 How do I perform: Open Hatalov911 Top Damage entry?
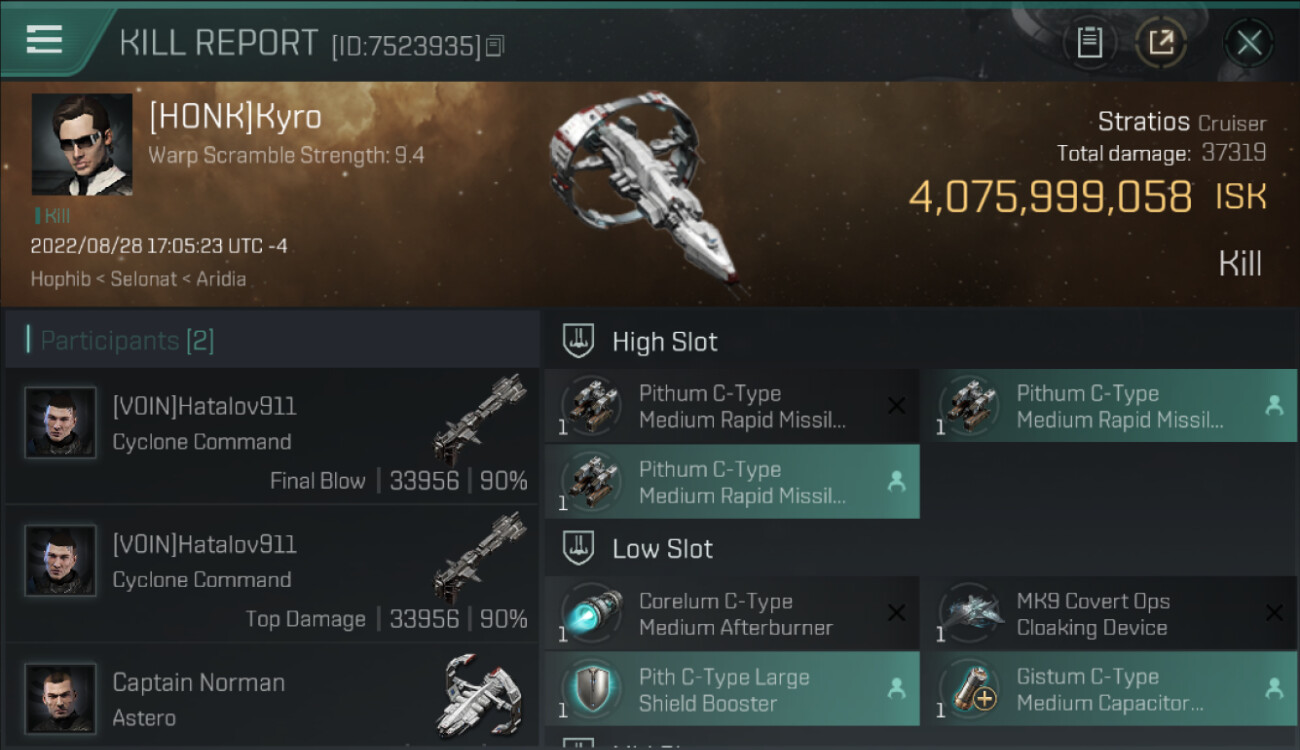coord(272,574)
